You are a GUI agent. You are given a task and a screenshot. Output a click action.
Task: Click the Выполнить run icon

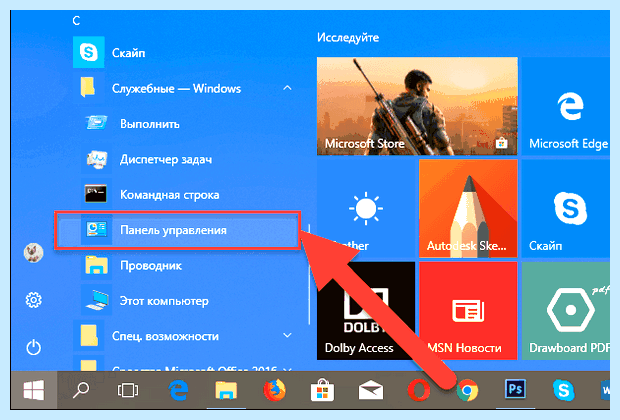96,123
